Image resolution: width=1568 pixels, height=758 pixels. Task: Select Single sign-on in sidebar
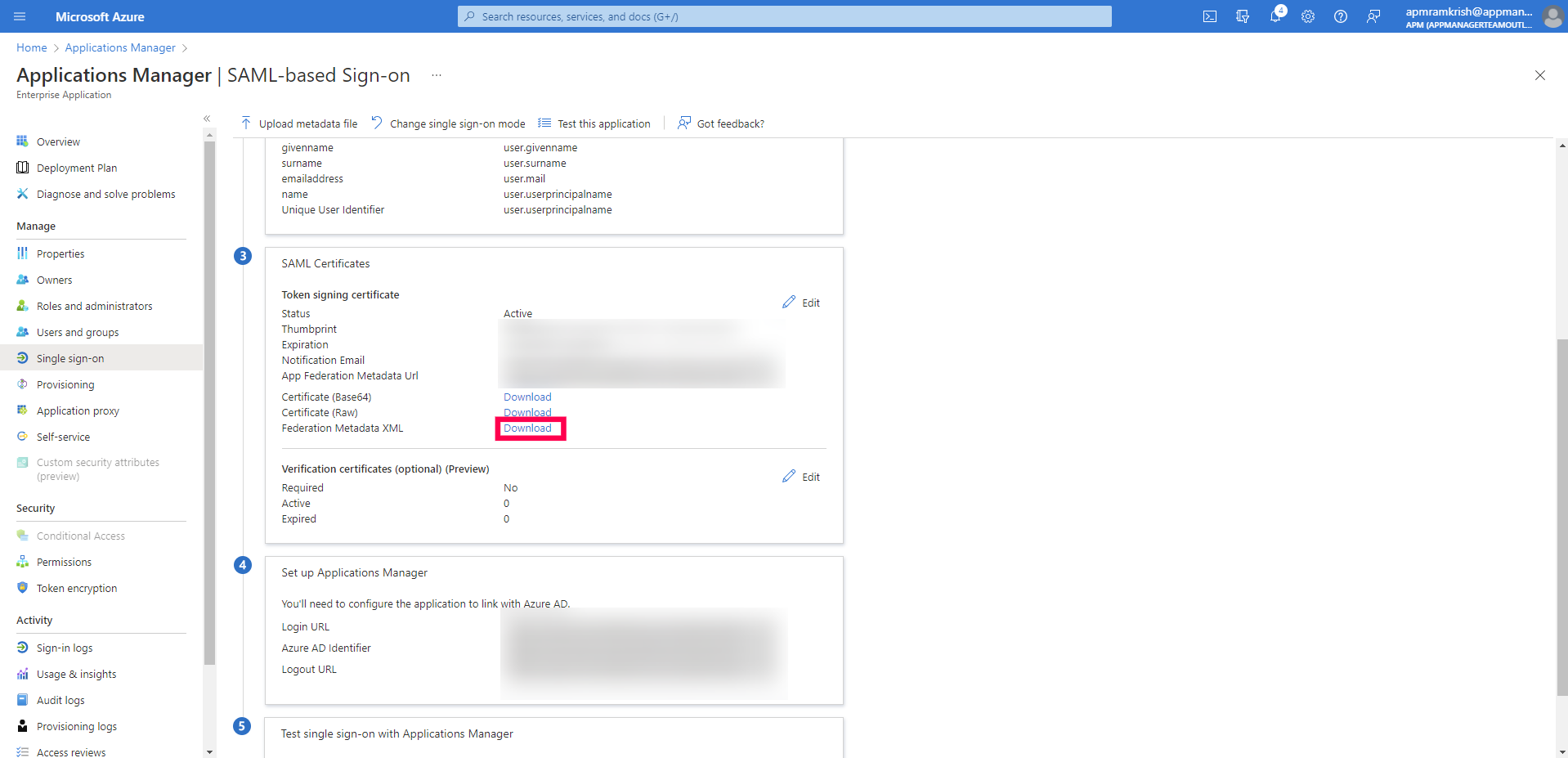point(101,358)
